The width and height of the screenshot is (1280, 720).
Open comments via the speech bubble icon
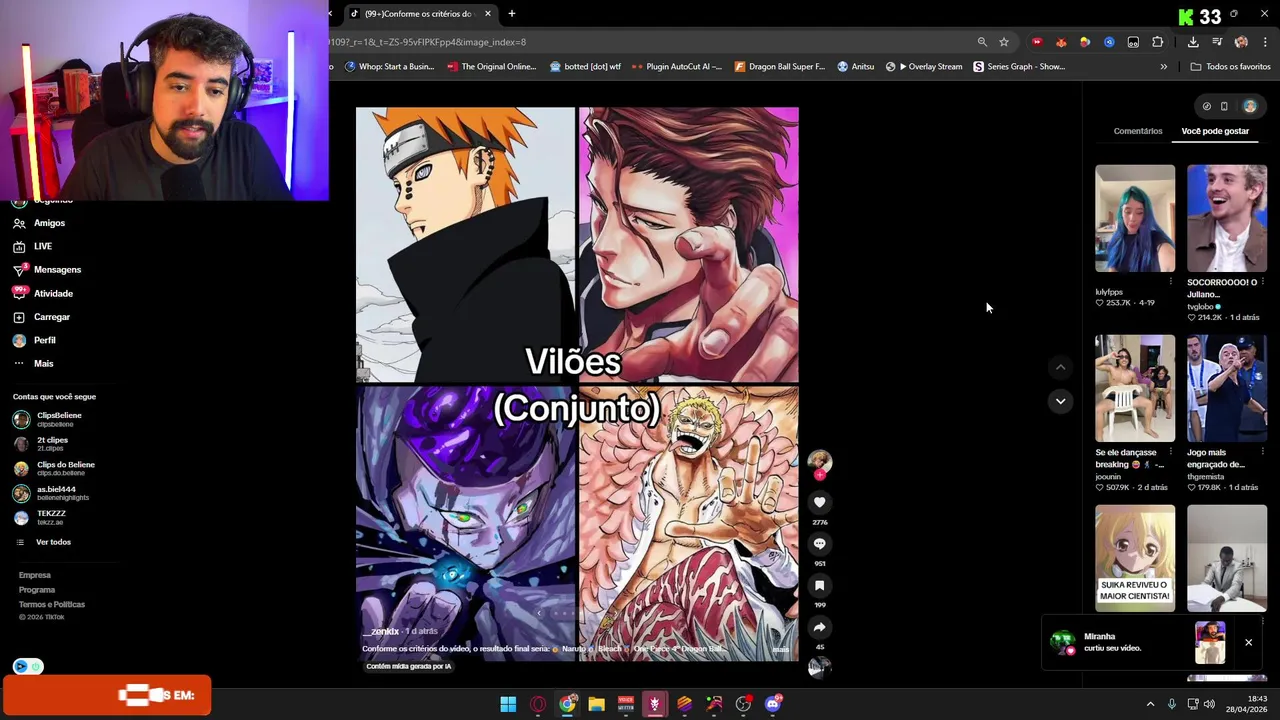tap(819, 543)
